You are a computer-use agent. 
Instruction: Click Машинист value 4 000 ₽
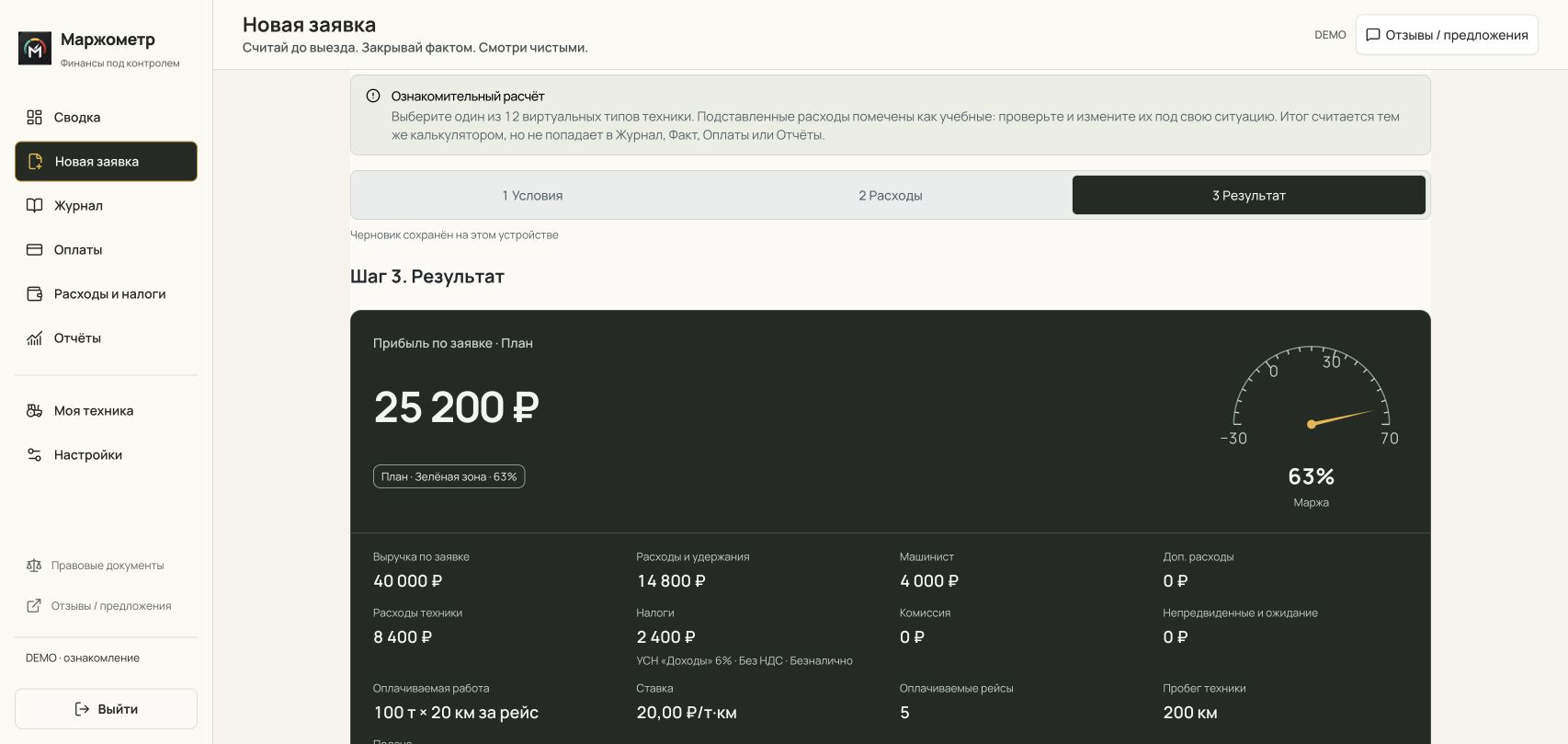click(929, 581)
